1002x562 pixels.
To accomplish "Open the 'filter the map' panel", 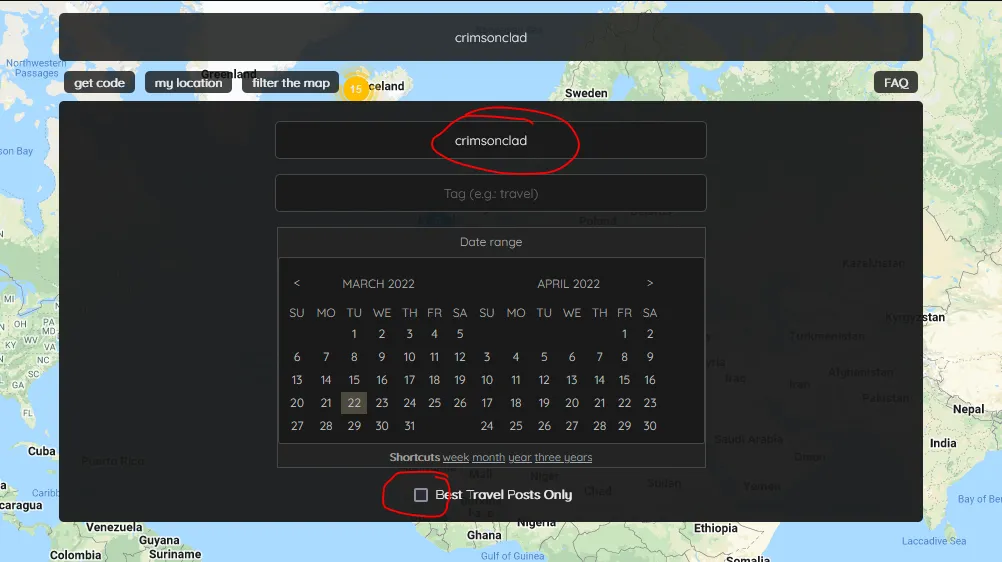I will tap(291, 82).
